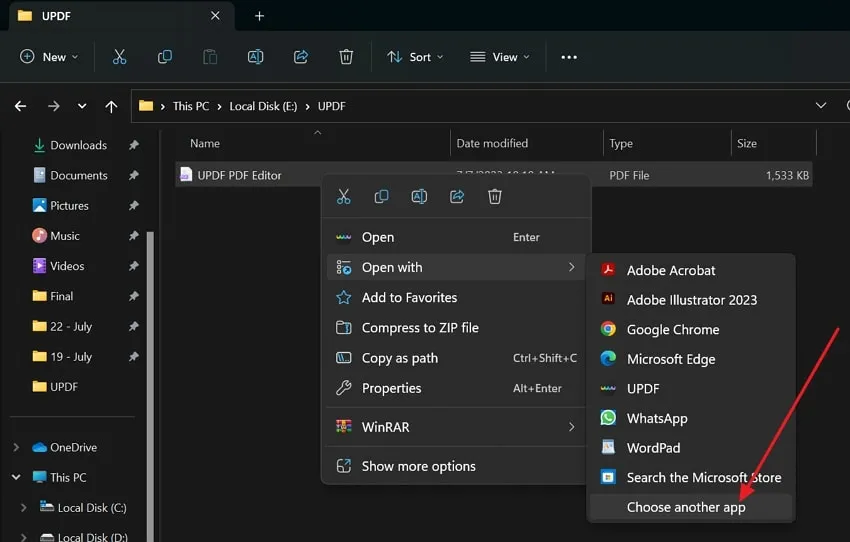Viewport: 850px width, 542px height.
Task: Open the file with Google Chrome
Action: point(672,330)
